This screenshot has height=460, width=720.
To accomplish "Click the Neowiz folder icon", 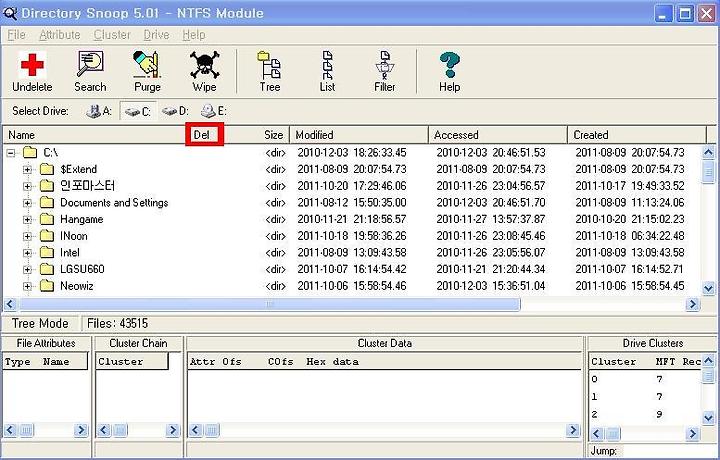I will coord(46,286).
